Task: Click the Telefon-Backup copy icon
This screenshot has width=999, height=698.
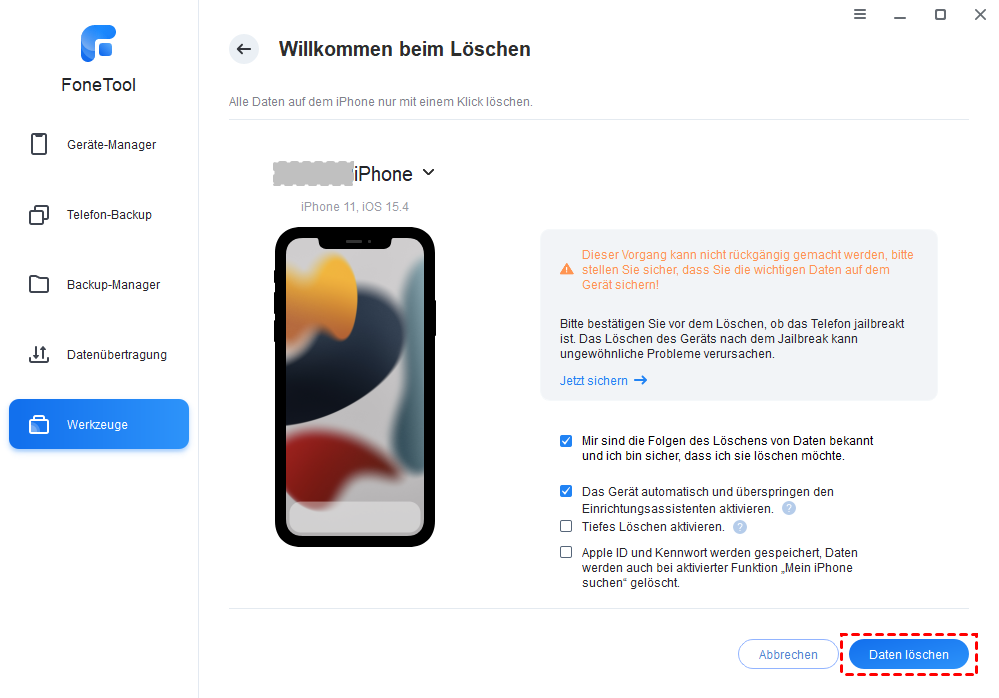Action: 39,215
